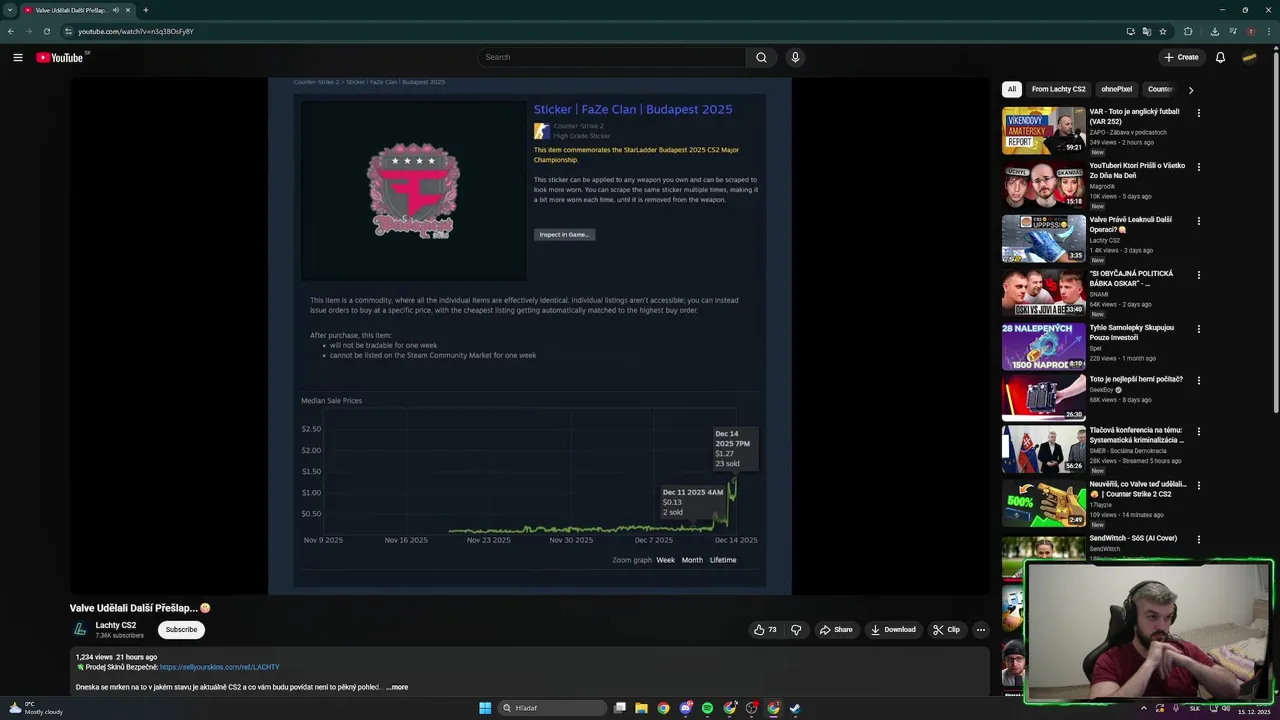Open options for the VAR 252 video

[1198, 113]
